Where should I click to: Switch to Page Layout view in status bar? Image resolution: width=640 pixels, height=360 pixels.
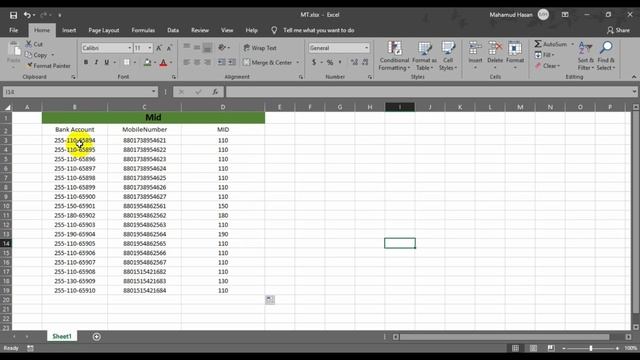533,348
